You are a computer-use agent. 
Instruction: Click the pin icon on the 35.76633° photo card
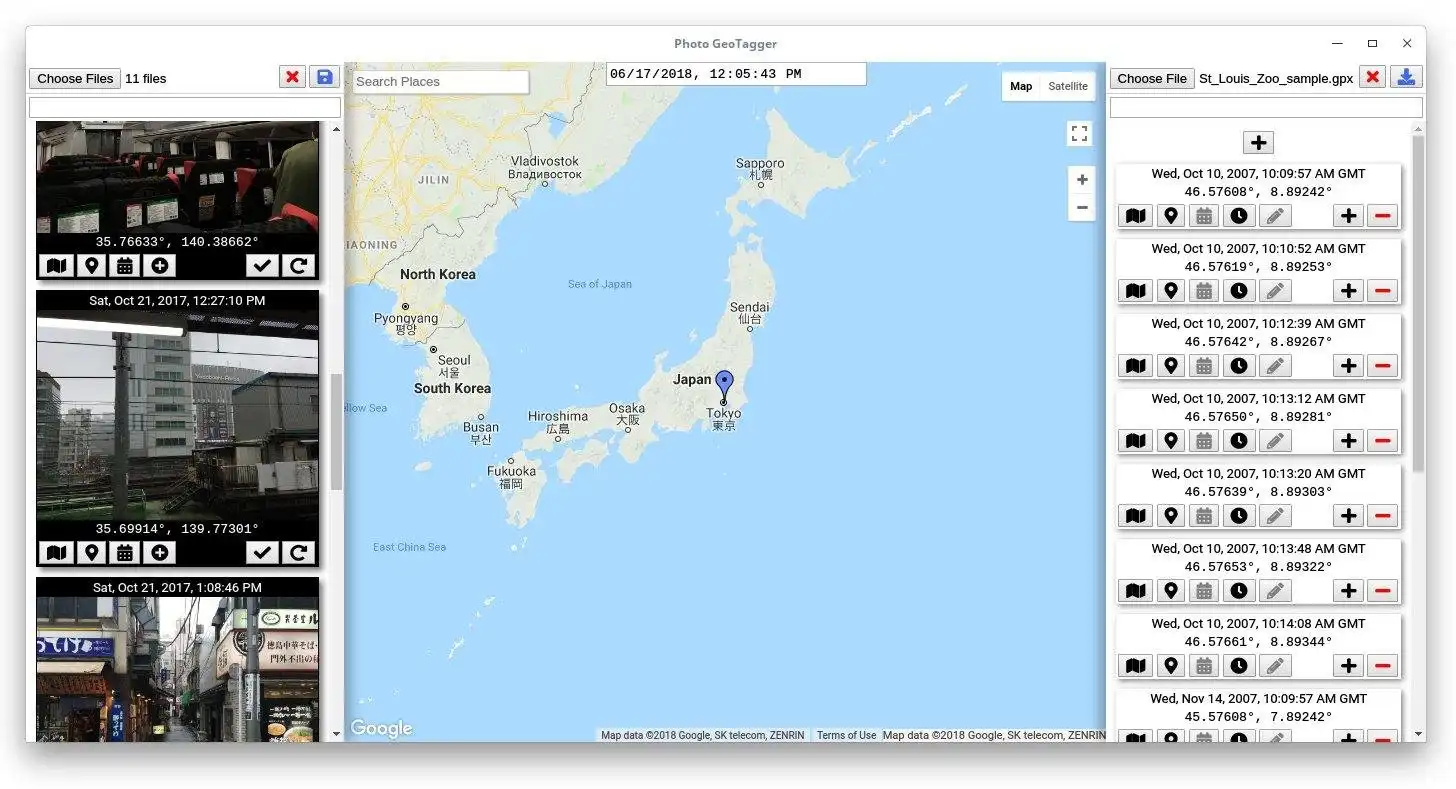(x=91, y=265)
